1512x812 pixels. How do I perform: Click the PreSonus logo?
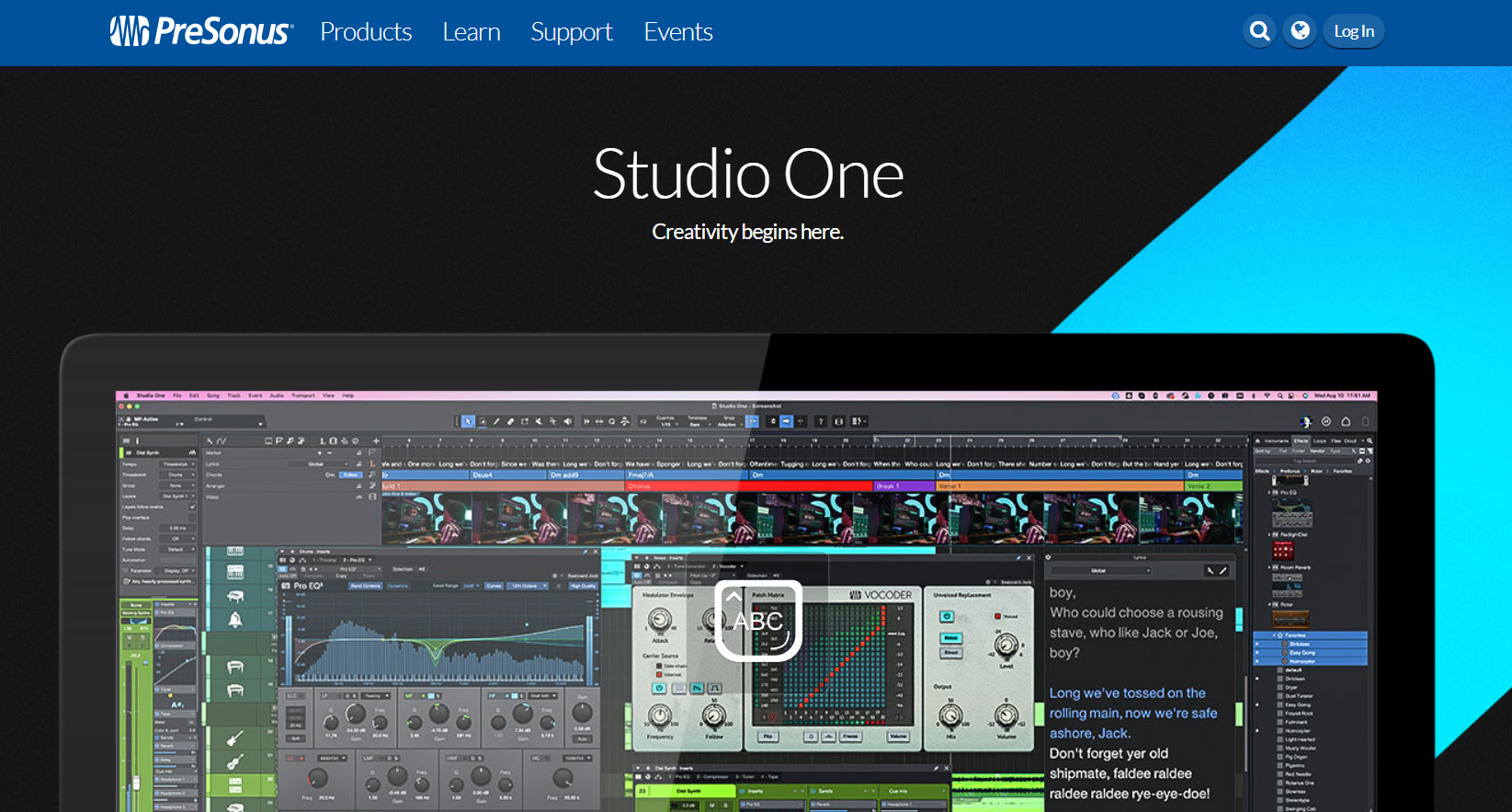pyautogui.click(x=202, y=31)
